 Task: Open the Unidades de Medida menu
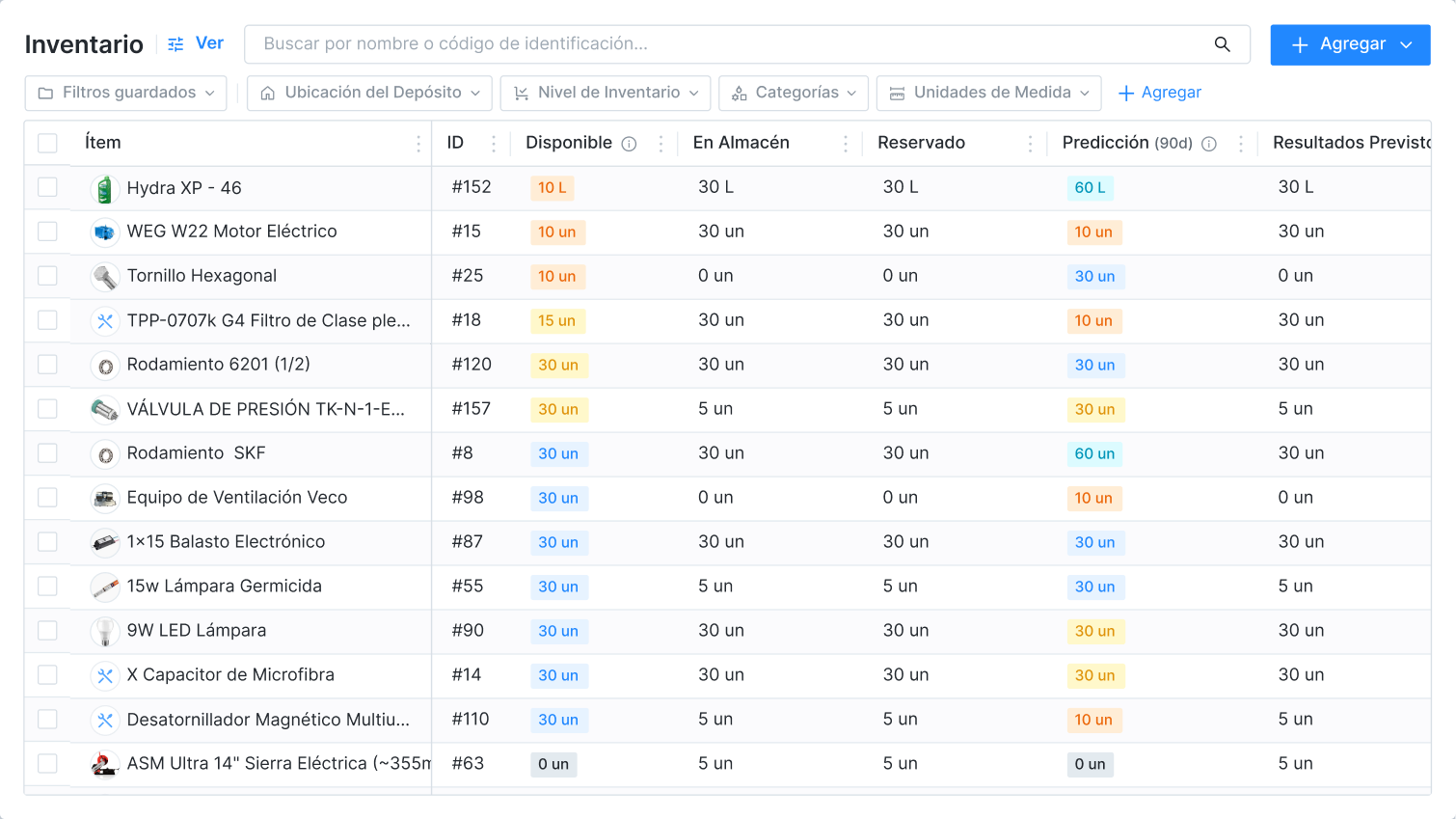(x=988, y=93)
